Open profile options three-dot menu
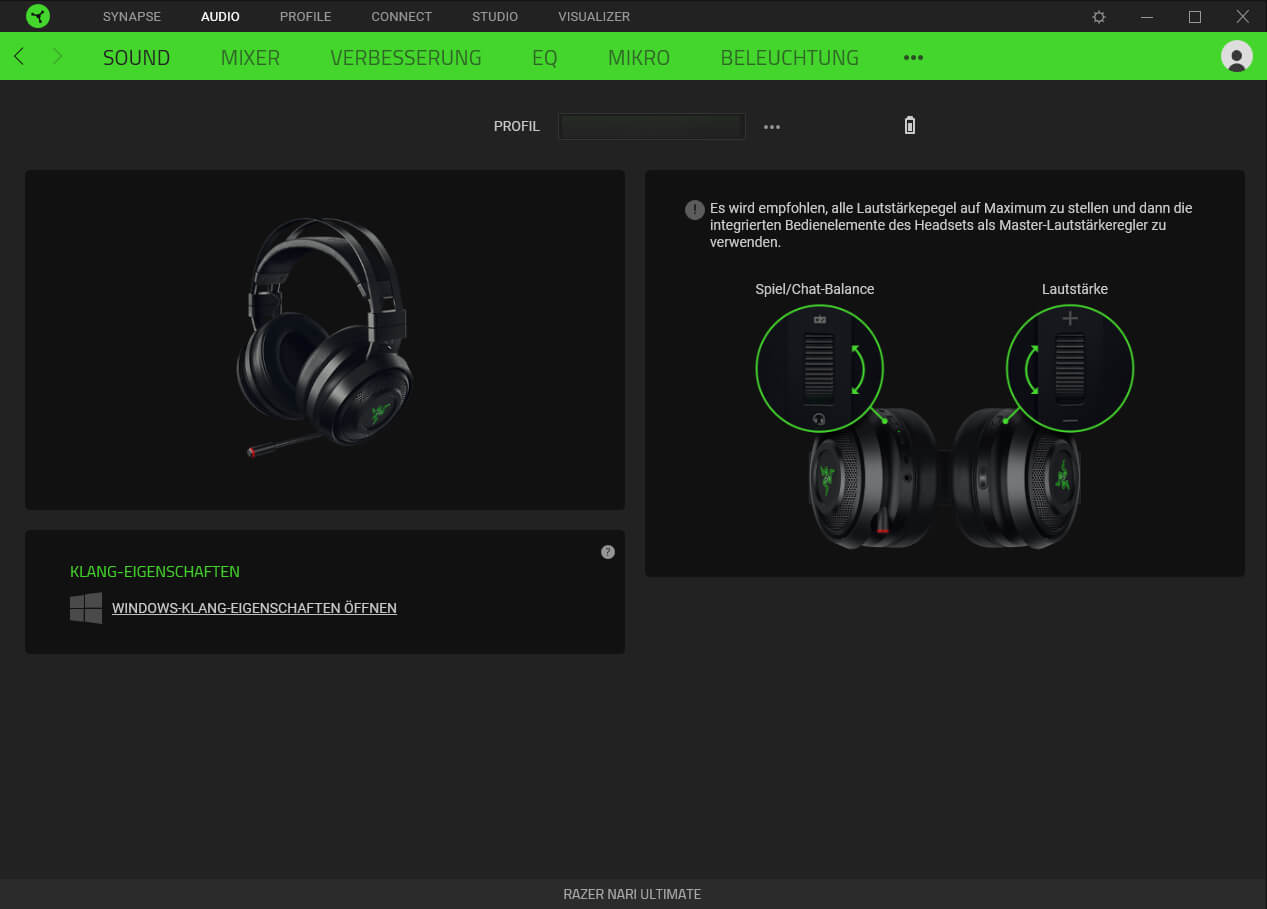Screen dimensions: 1267x909 coord(772,127)
